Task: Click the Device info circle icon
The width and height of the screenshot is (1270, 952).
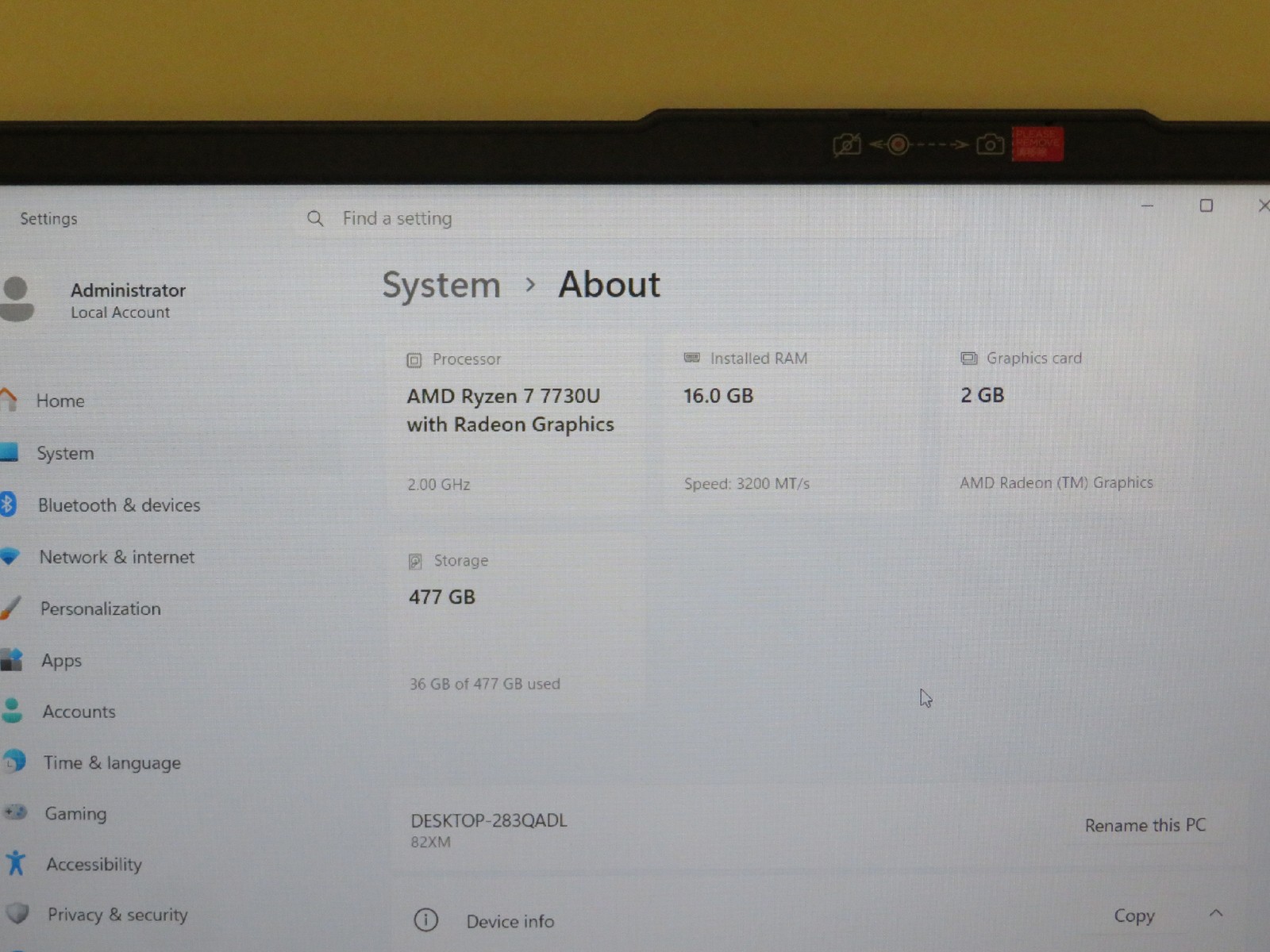Action: click(426, 920)
